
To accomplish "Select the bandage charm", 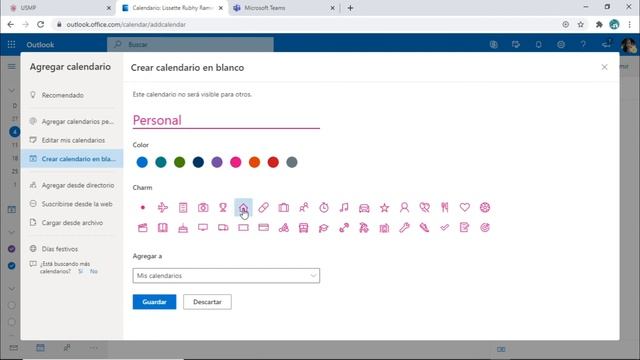I will coord(263,207).
